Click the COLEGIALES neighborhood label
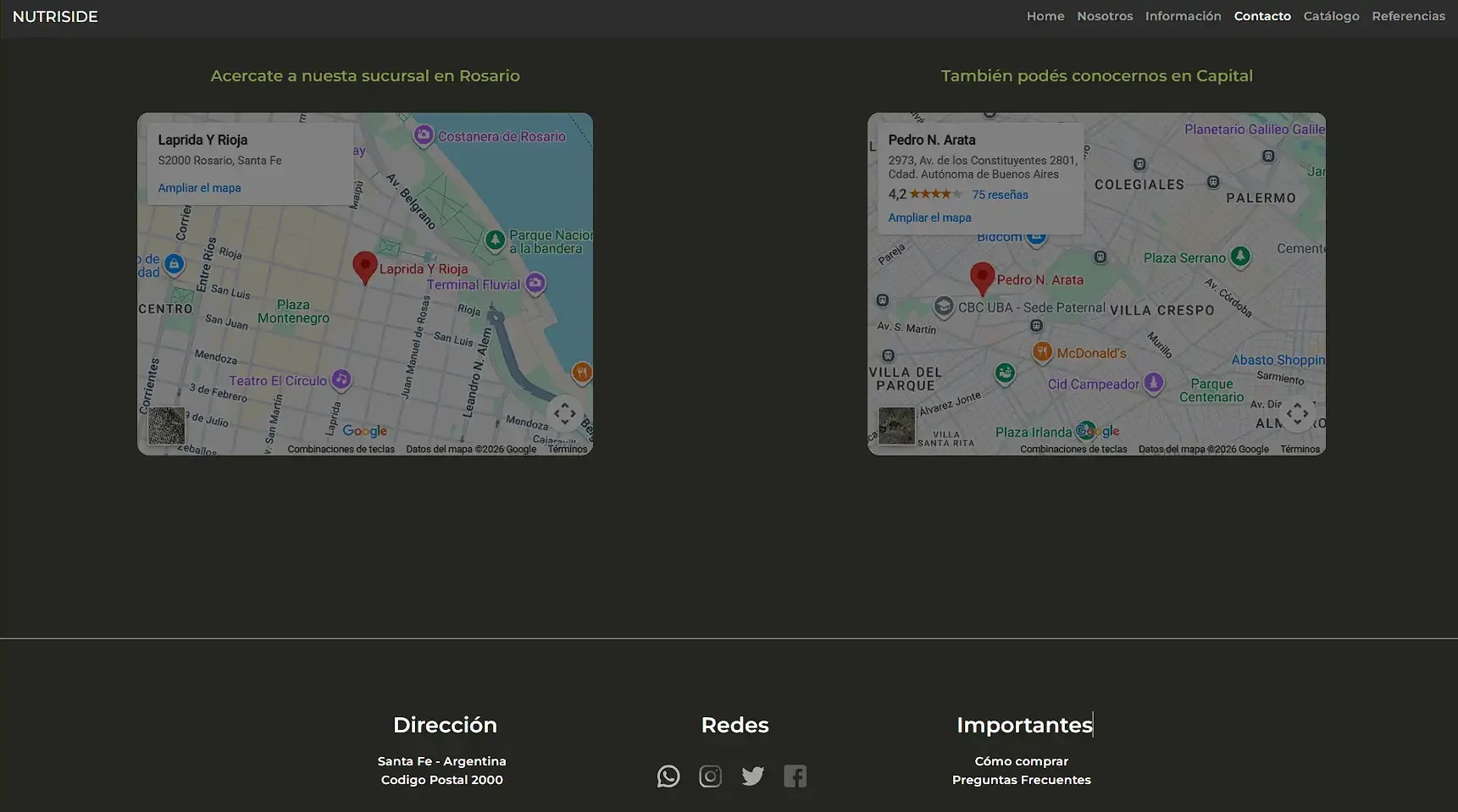The height and width of the screenshot is (812, 1458). point(1139,185)
